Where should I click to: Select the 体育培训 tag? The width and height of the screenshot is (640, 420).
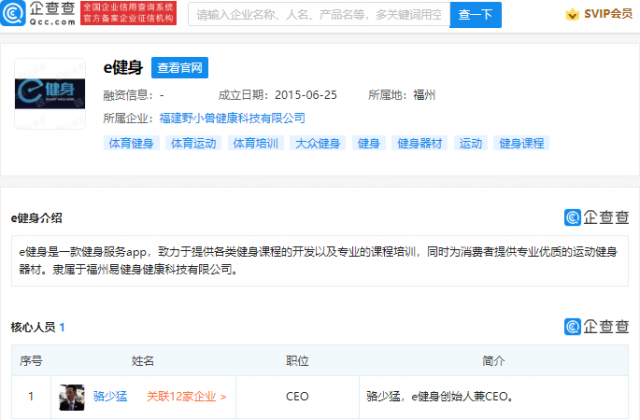256,143
